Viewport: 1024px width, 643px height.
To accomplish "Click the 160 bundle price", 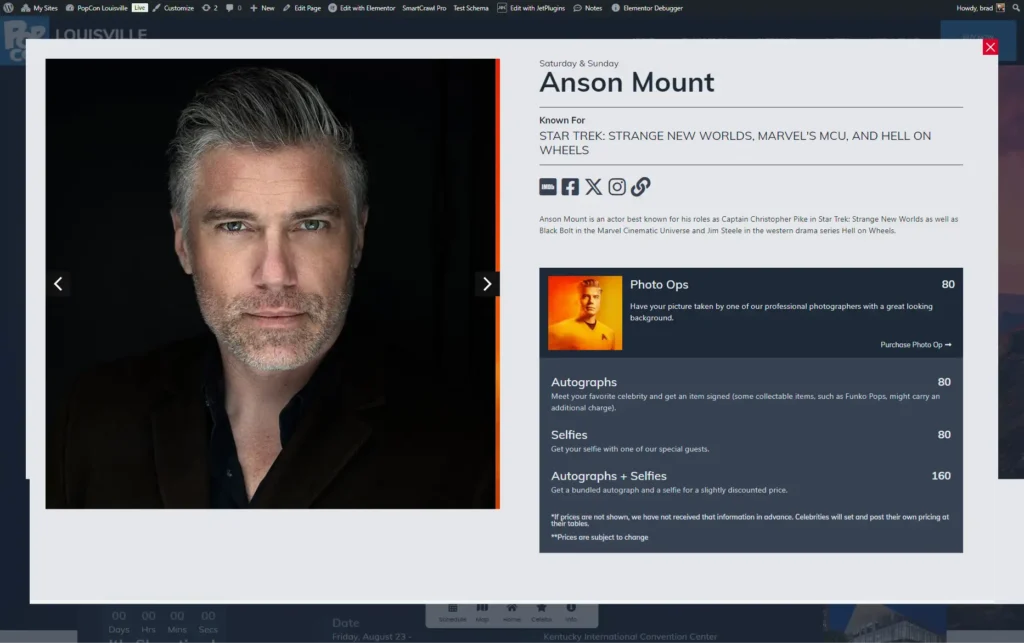I will 941,476.
